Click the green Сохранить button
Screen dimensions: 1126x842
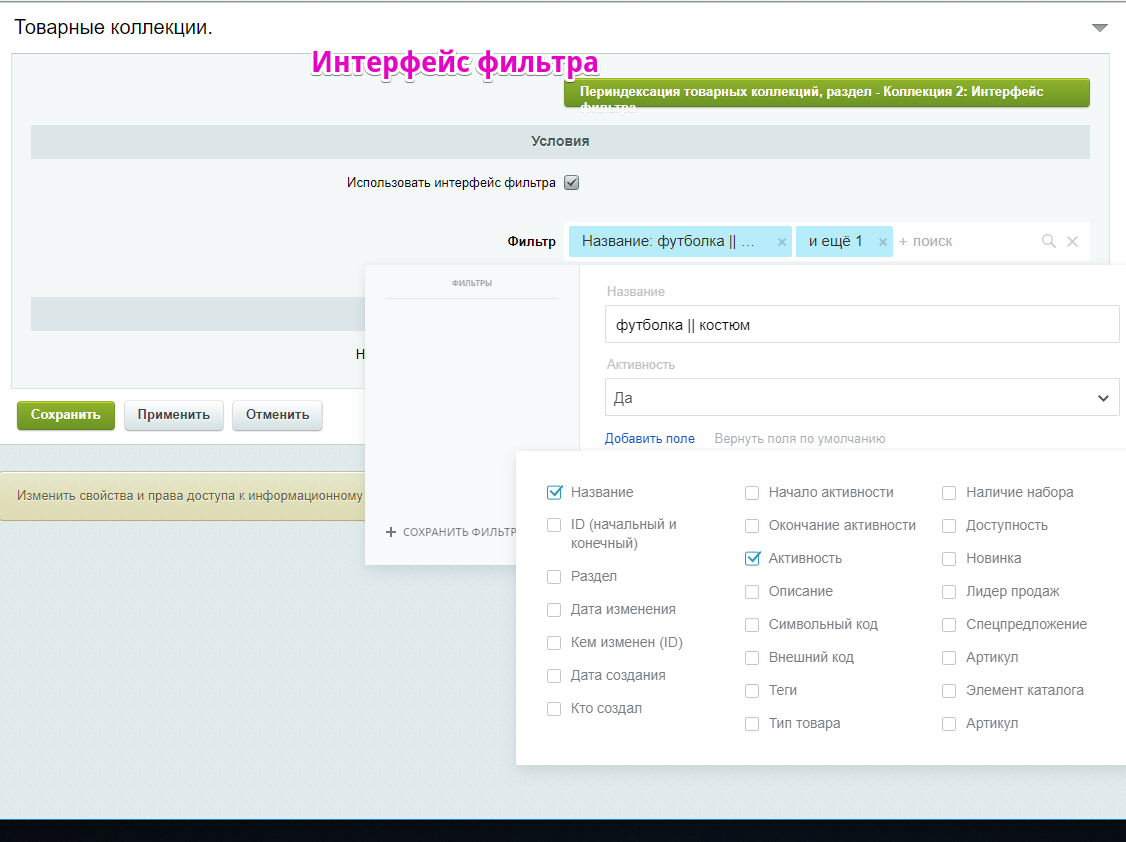65,415
